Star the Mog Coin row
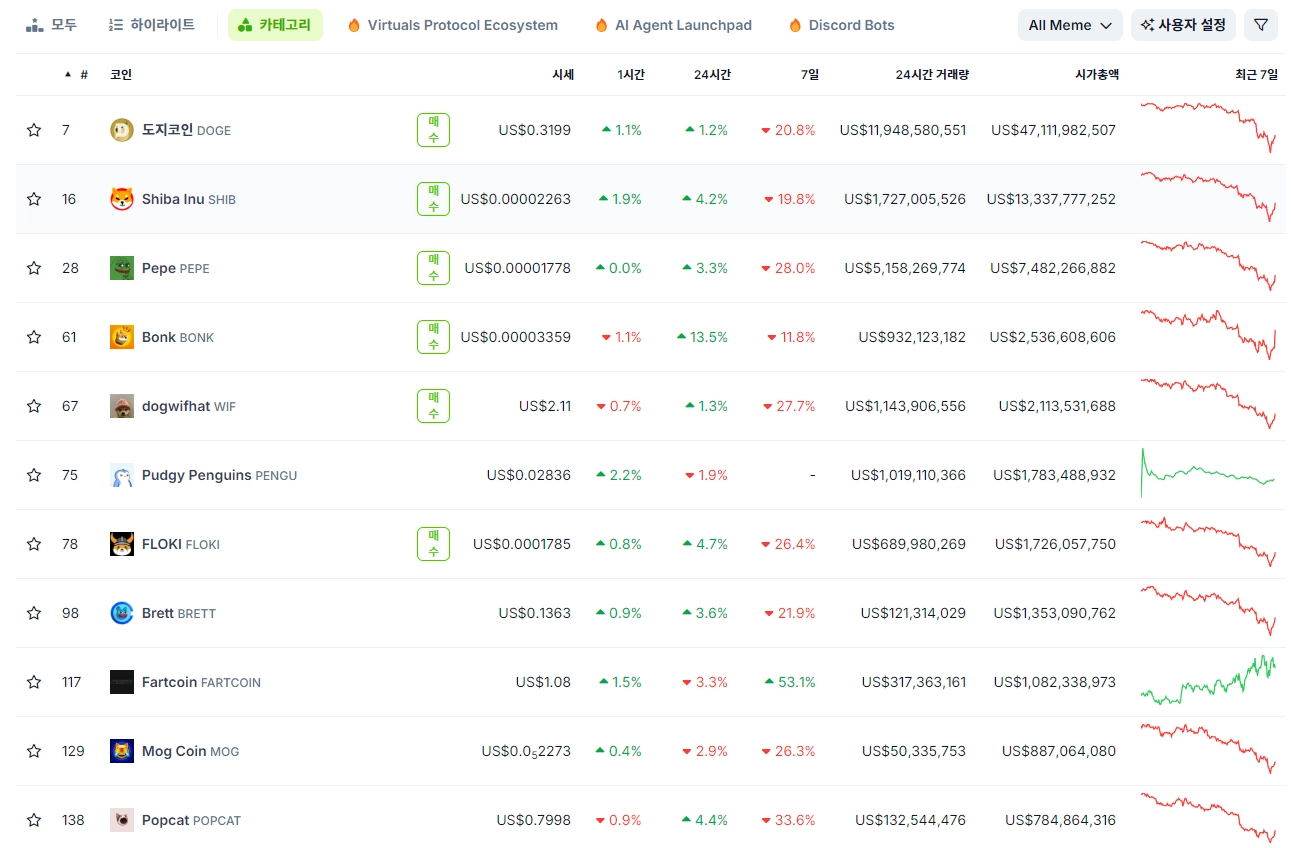Image resolution: width=1291 pixels, height=848 pixels. [x=34, y=751]
